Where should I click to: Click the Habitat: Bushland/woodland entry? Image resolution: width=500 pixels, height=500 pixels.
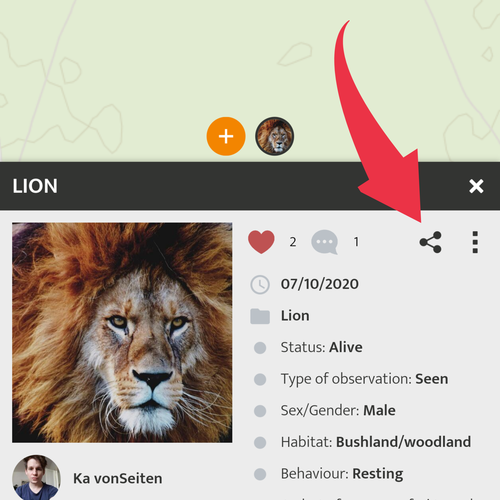click(x=376, y=442)
